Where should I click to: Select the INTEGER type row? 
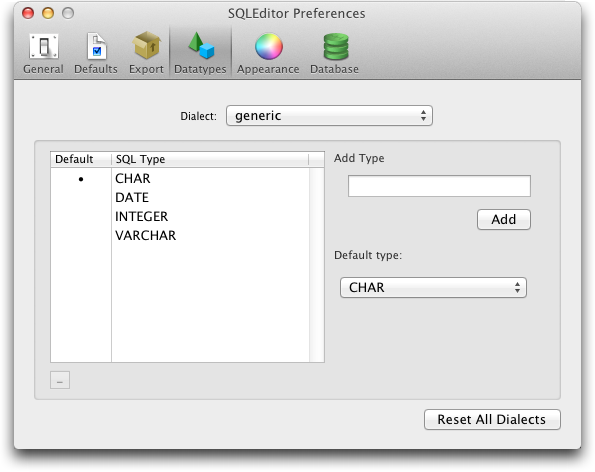pos(180,216)
